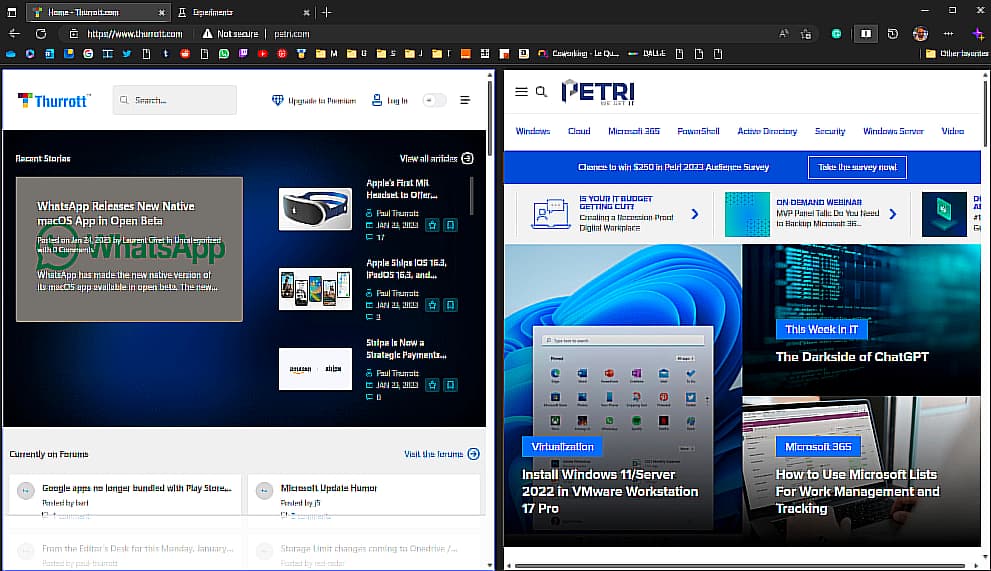This screenshot has width=991, height=571.
Task: Click the Petri logo
Action: point(598,92)
